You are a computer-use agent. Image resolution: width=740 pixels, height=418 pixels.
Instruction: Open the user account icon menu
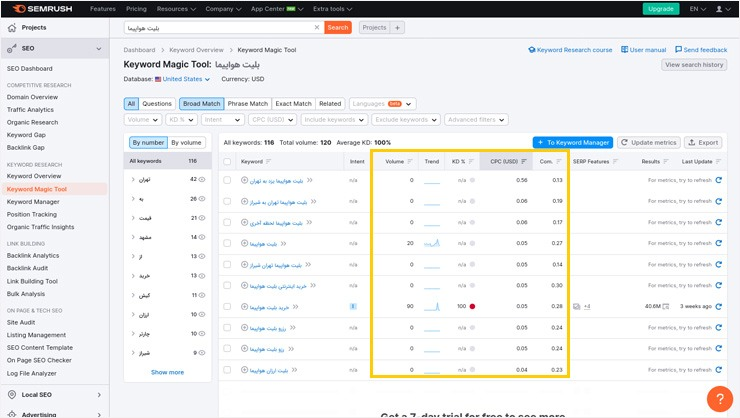(722, 9)
